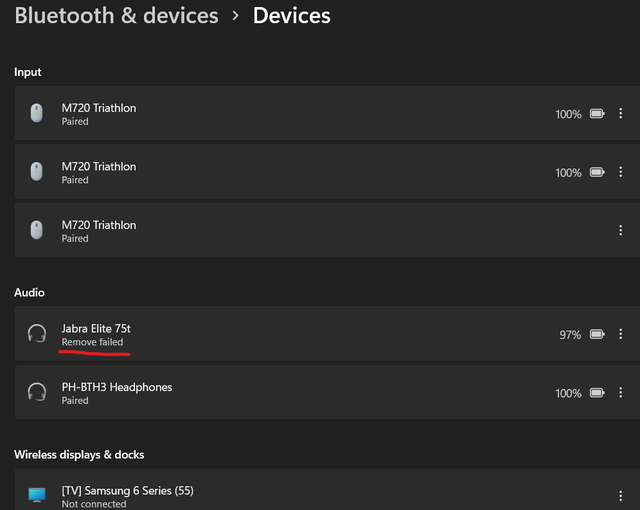This screenshot has height=510, width=640.
Task: Click the PH-BTH3 Headphones battery icon
Action: pyautogui.click(x=597, y=393)
